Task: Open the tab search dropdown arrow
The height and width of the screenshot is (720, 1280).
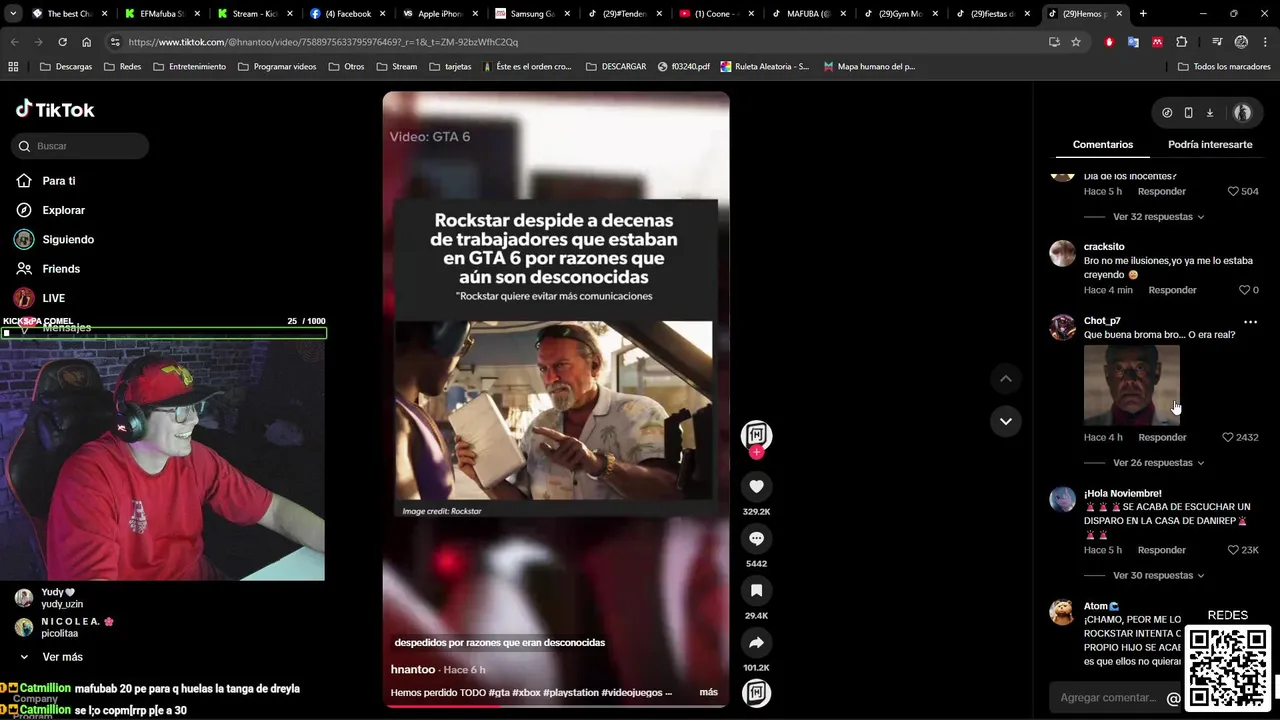Action: 14,14
